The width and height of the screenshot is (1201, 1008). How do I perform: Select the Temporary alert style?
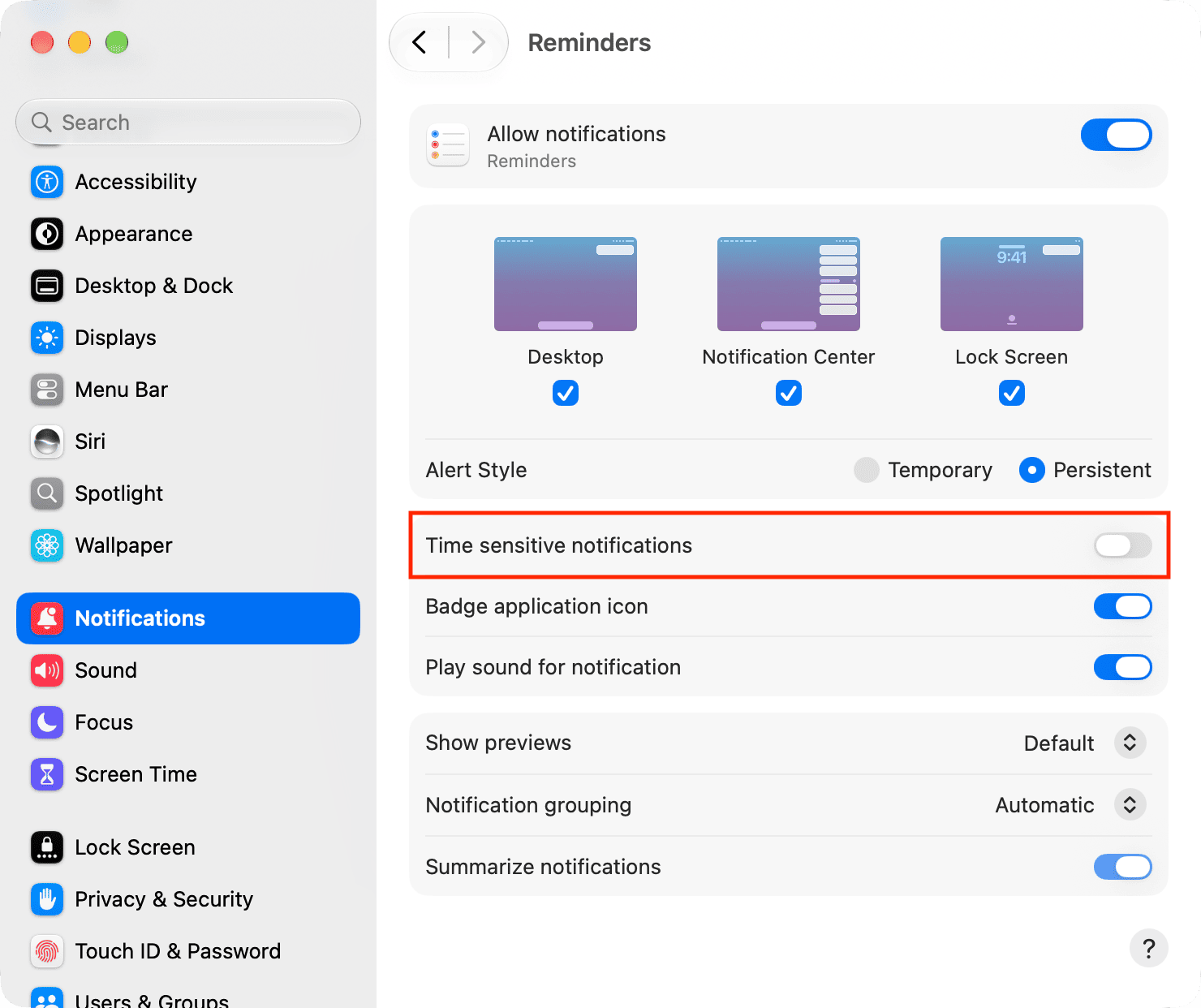(x=867, y=470)
